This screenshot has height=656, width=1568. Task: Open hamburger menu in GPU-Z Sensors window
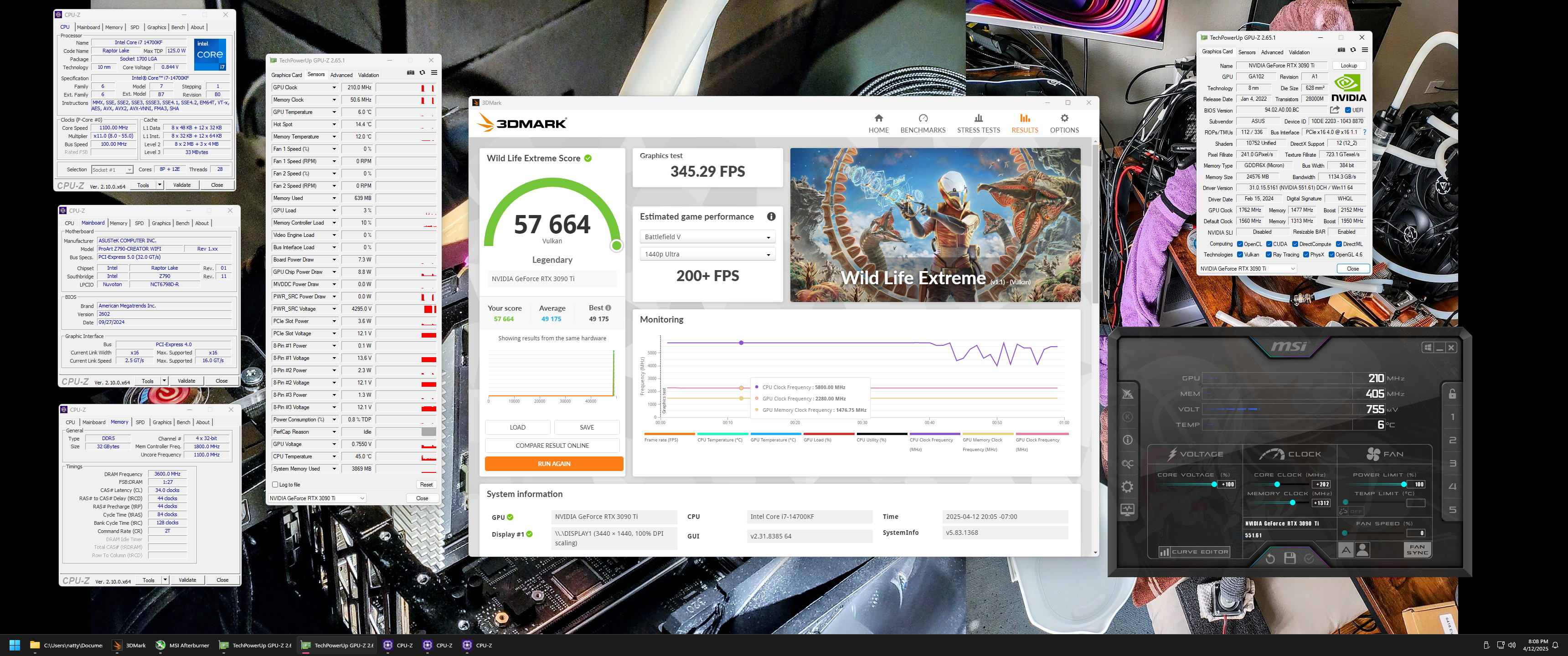(434, 72)
